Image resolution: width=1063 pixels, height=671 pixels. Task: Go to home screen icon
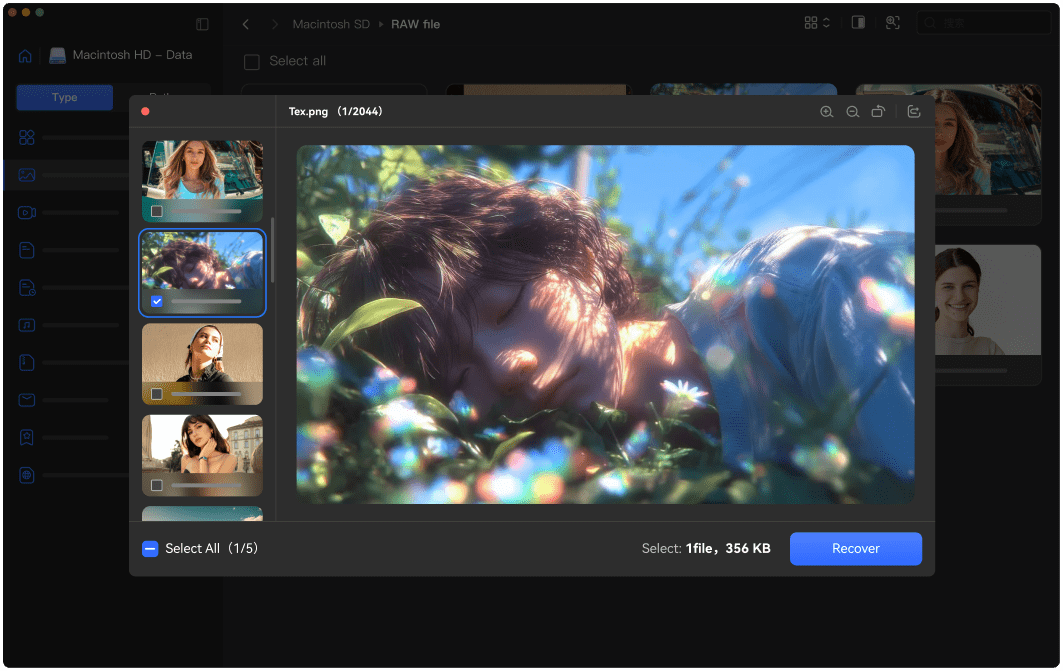pos(25,56)
